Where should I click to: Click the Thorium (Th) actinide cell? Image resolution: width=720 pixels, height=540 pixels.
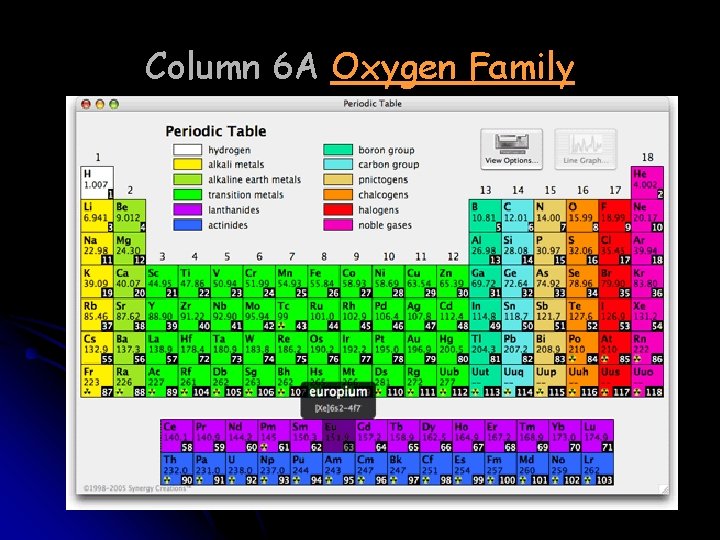[x=177, y=469]
